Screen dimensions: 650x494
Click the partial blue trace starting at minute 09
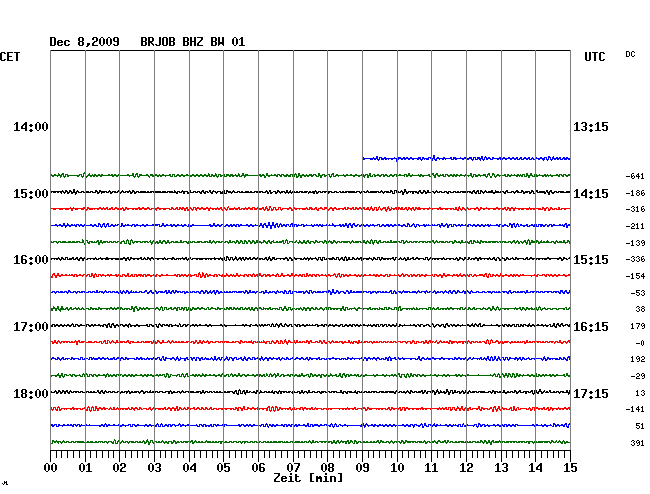[466, 158]
